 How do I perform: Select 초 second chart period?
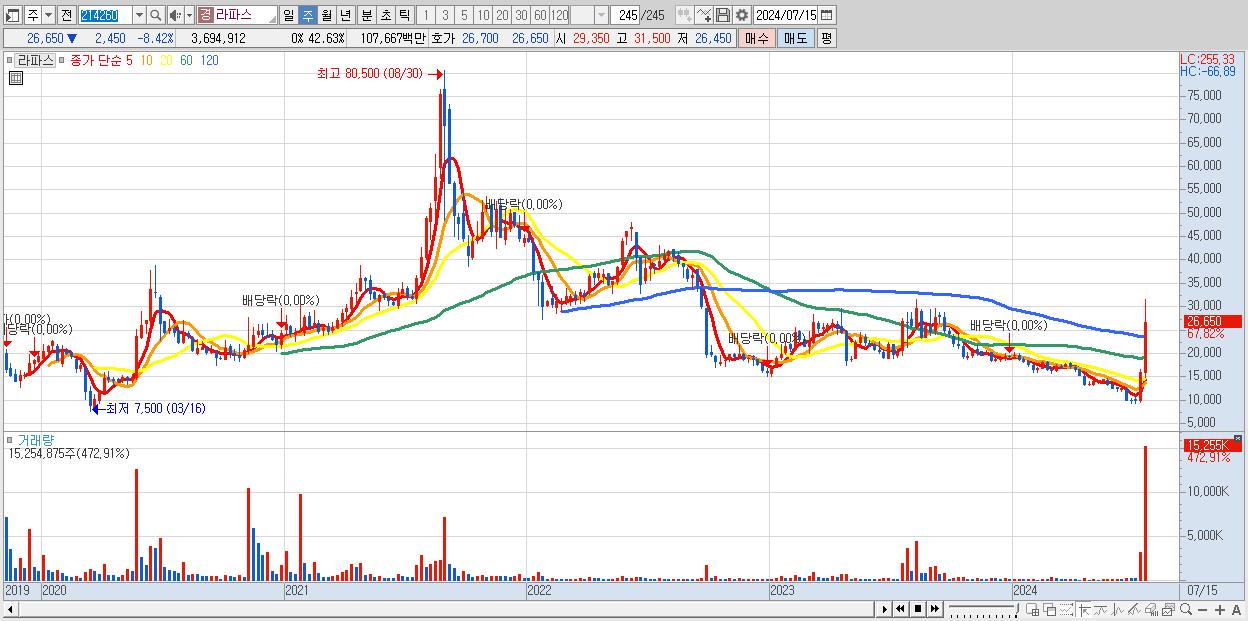tap(386, 15)
